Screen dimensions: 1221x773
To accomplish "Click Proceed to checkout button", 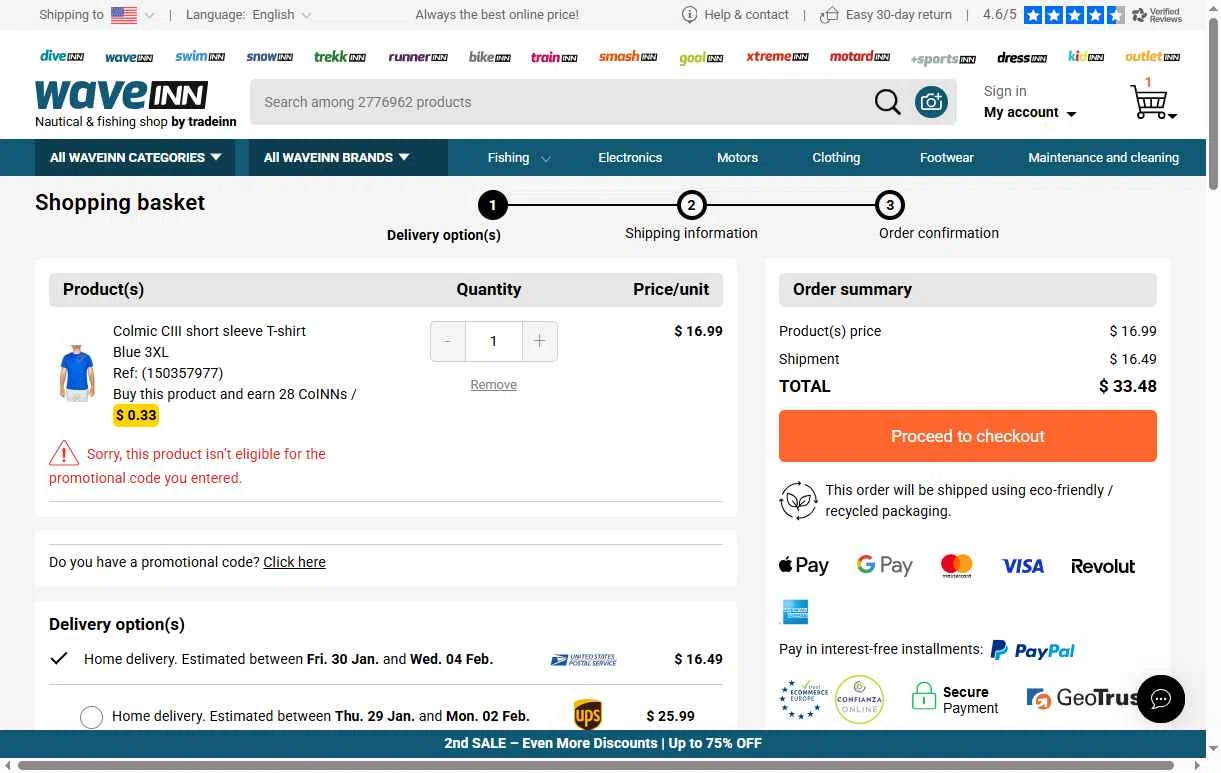I will pos(967,436).
